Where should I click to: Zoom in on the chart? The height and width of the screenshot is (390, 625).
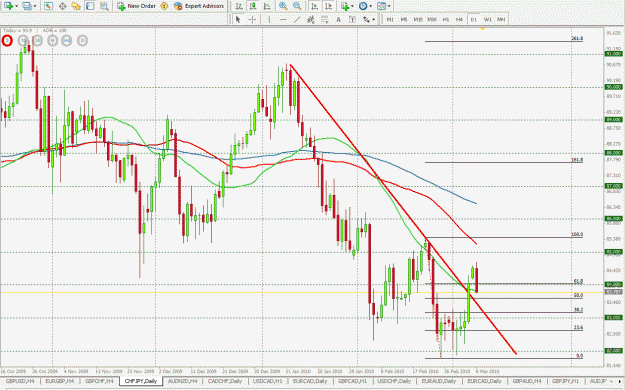283,6
